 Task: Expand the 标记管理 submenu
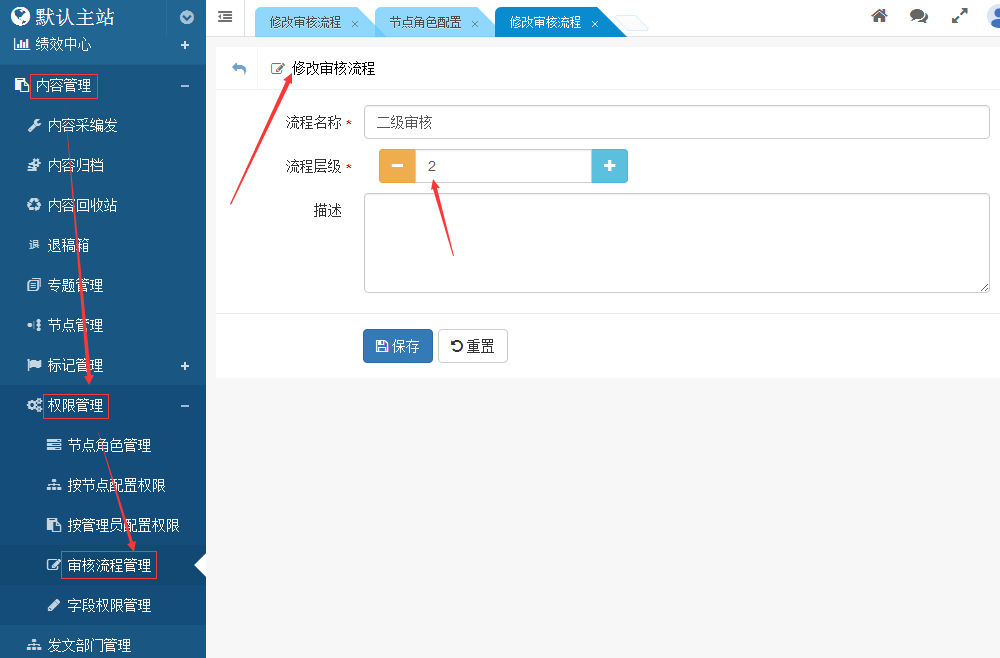(184, 366)
